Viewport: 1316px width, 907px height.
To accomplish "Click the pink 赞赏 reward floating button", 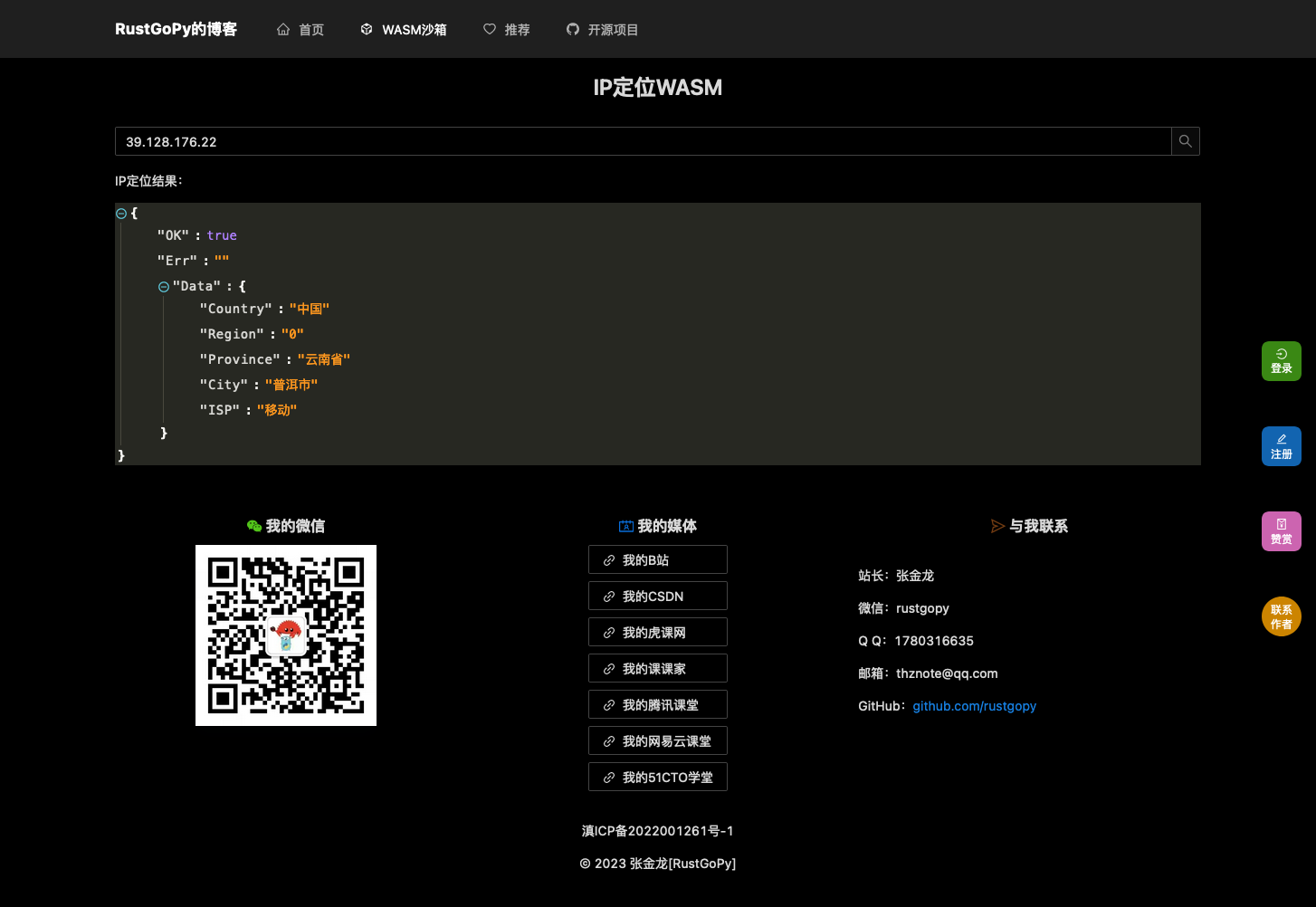I will [1282, 531].
